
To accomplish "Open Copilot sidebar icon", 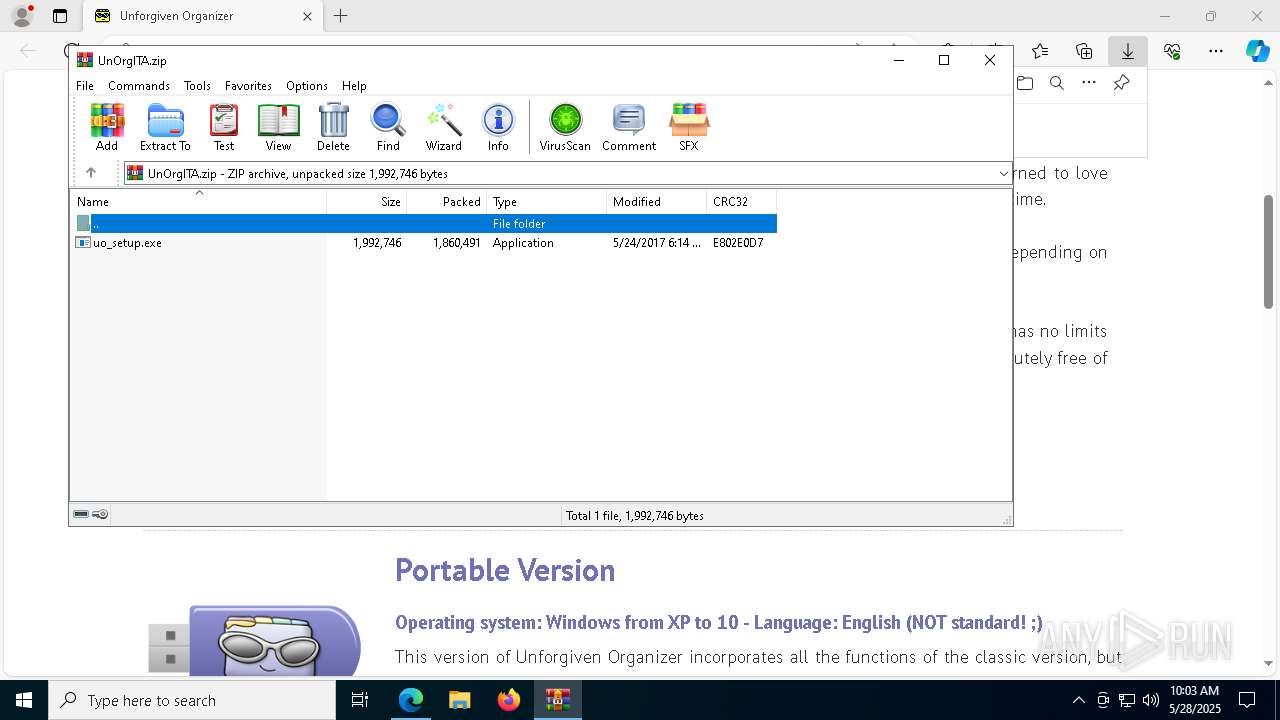I will [x=1257, y=51].
